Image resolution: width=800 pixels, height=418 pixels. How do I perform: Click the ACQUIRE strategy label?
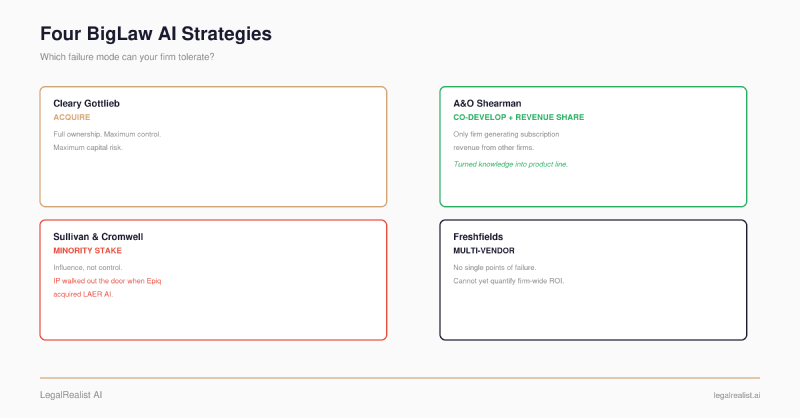click(x=71, y=117)
